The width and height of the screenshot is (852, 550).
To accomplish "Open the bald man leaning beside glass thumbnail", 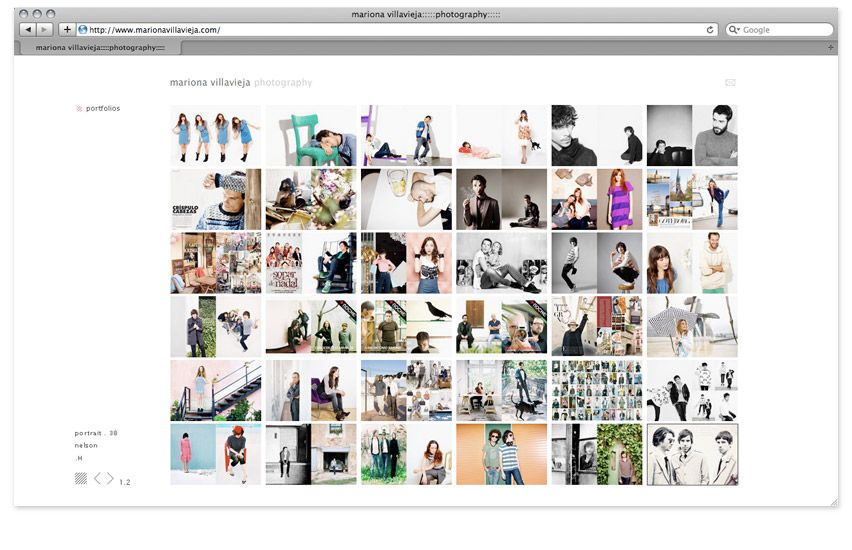I will [406, 199].
